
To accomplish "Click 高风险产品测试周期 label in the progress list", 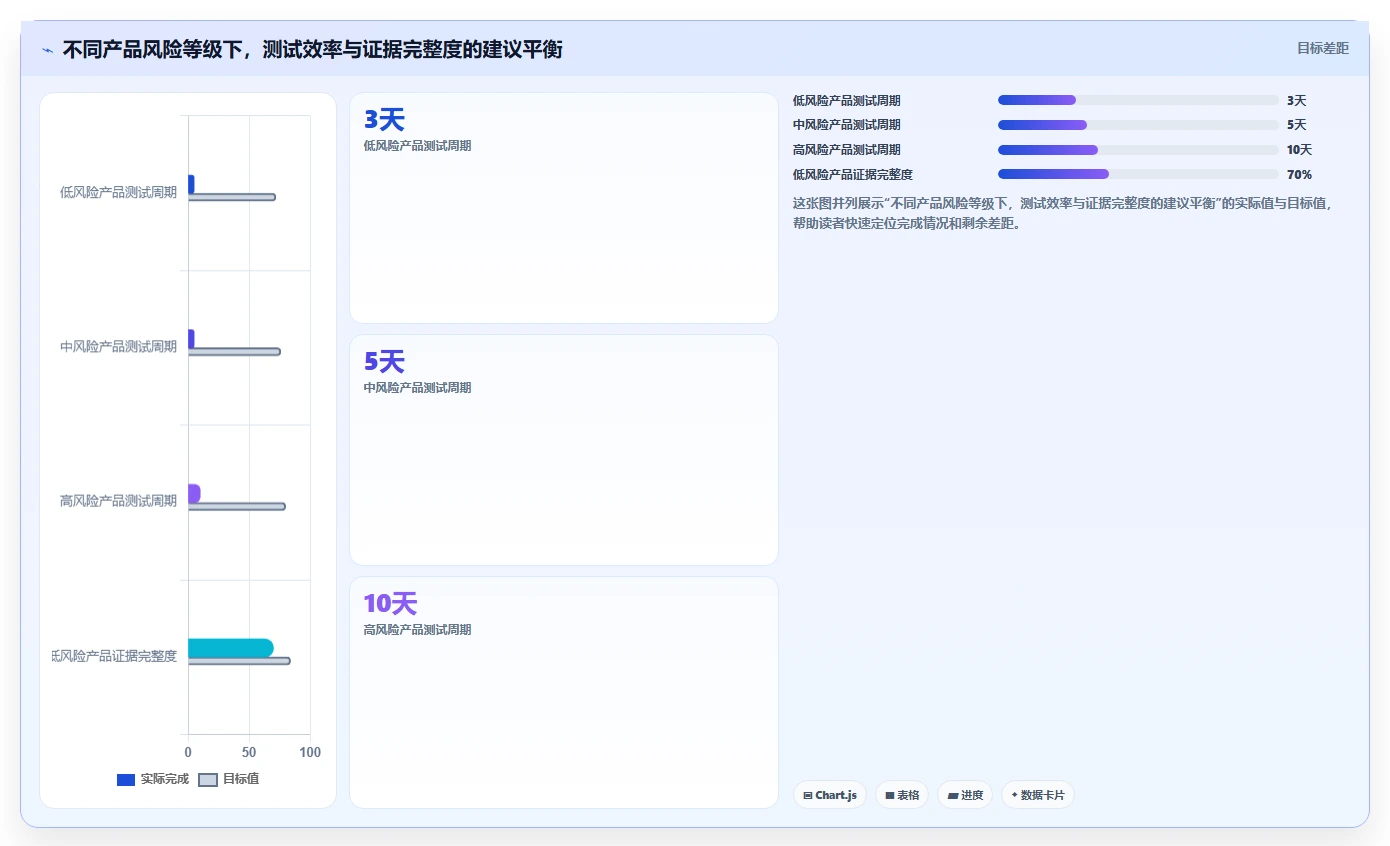I will (847, 150).
